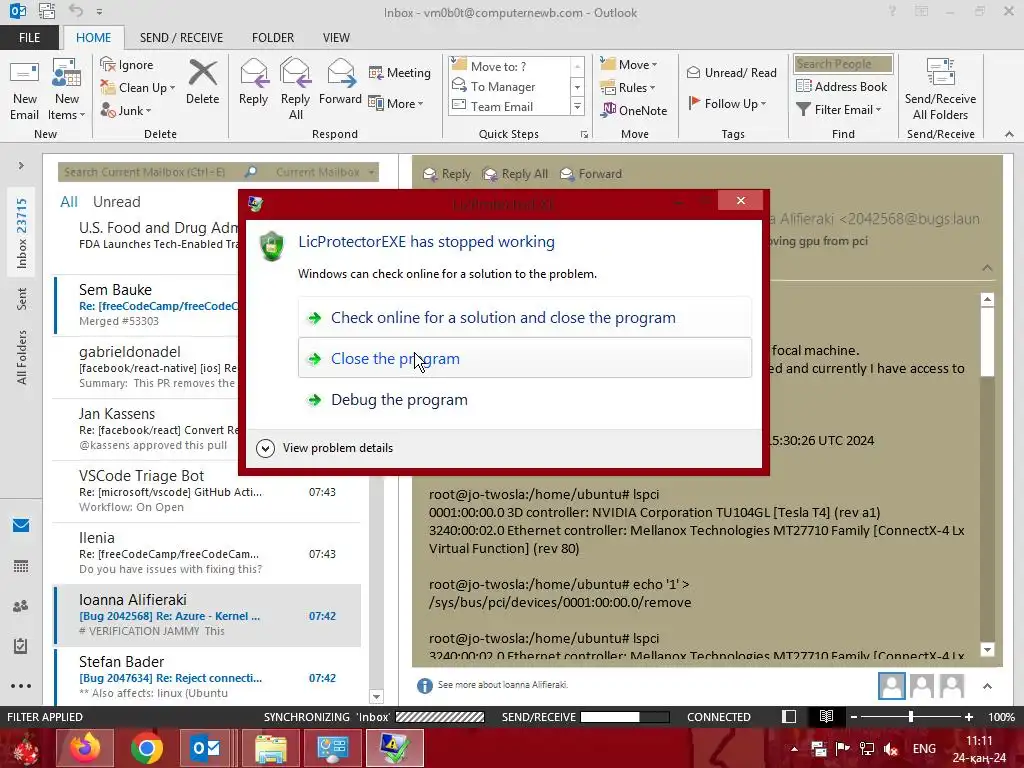Click Forward in the reading pane

tap(591, 174)
